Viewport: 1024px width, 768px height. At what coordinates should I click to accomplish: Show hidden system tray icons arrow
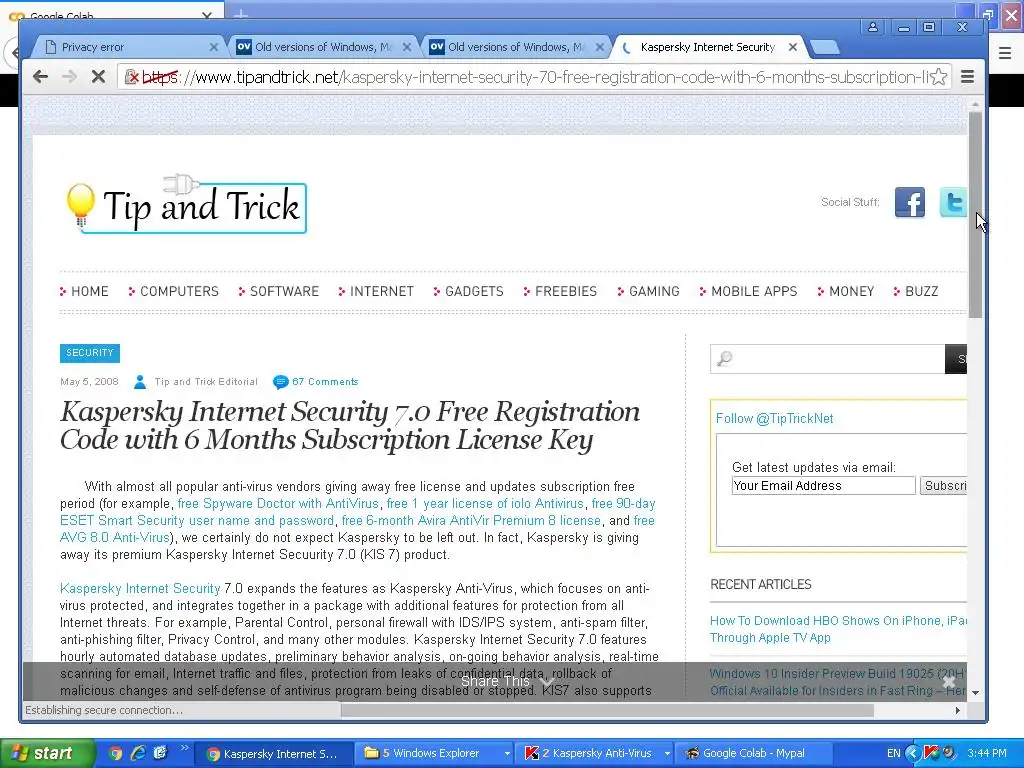pos(913,754)
